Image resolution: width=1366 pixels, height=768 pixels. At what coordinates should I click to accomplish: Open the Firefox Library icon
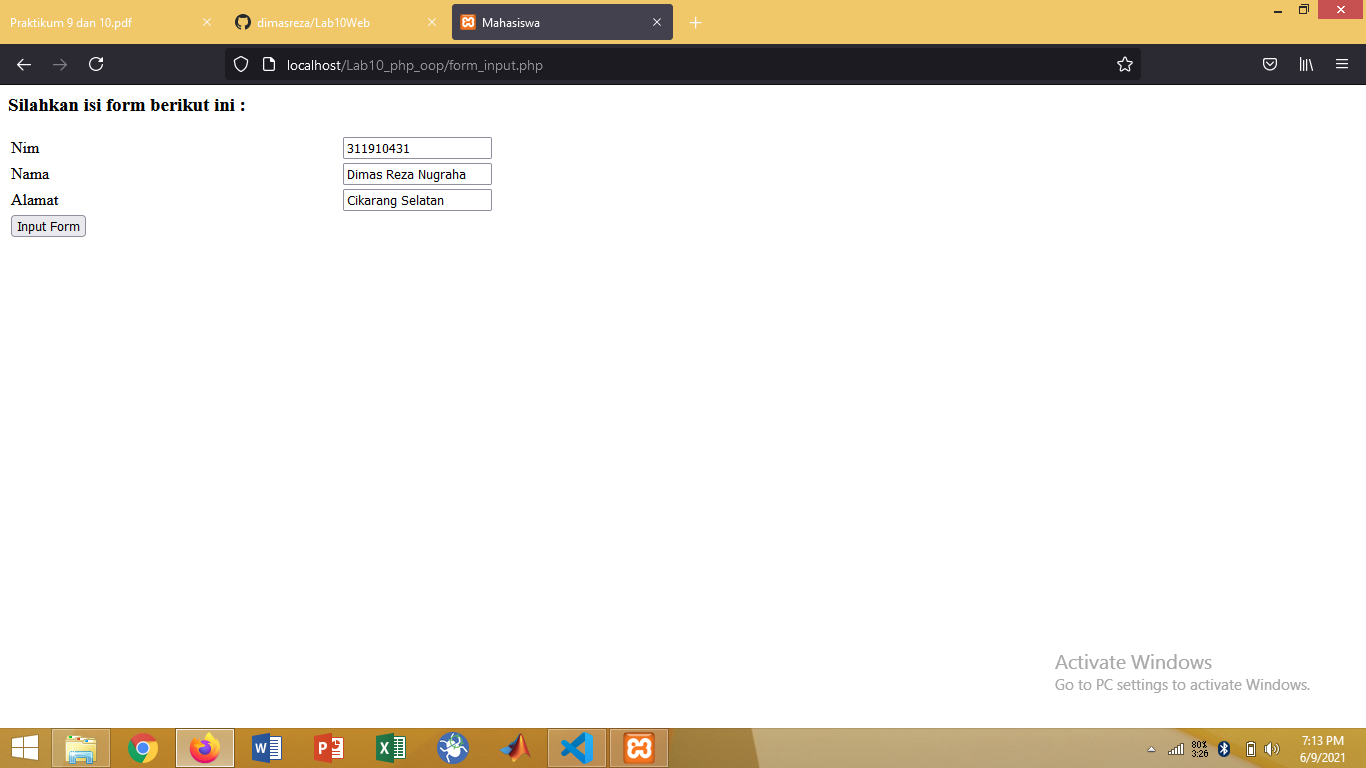point(1305,64)
